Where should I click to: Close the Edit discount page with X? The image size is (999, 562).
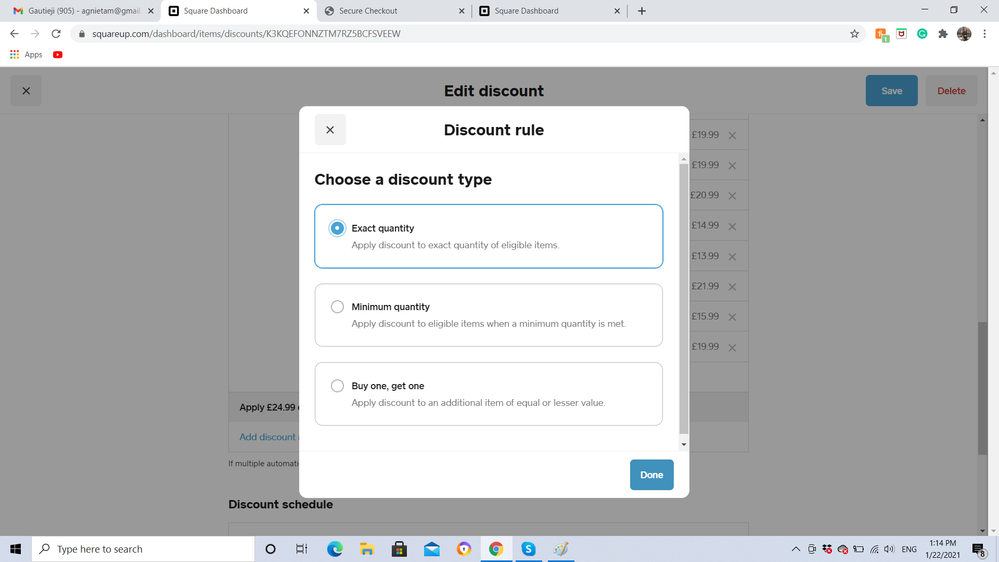point(26,91)
